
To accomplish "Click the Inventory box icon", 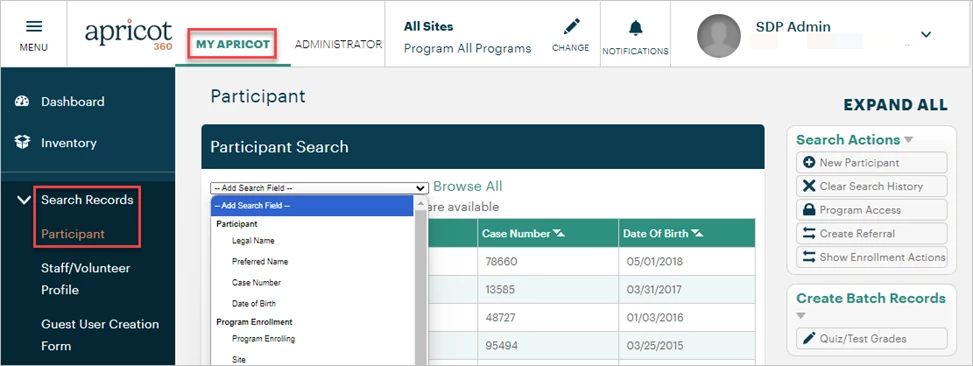I will point(22,143).
